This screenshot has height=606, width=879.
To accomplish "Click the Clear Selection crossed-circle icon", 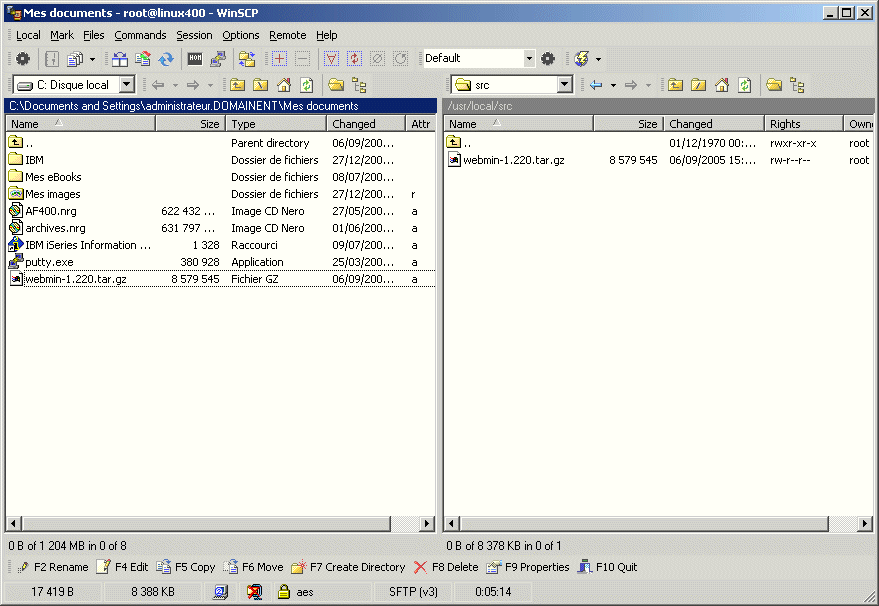I will click(377, 58).
